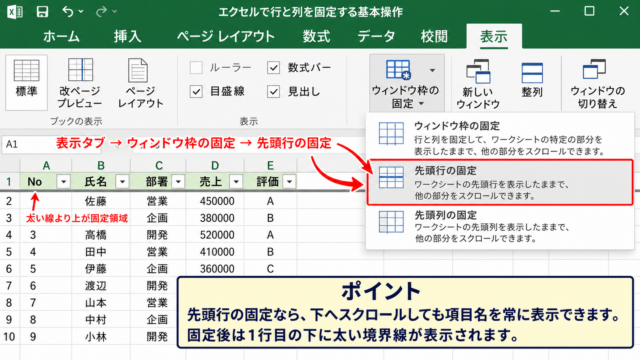This screenshot has width=640, height=360.
Task: Open the 校閲 tab
Action: point(434,36)
